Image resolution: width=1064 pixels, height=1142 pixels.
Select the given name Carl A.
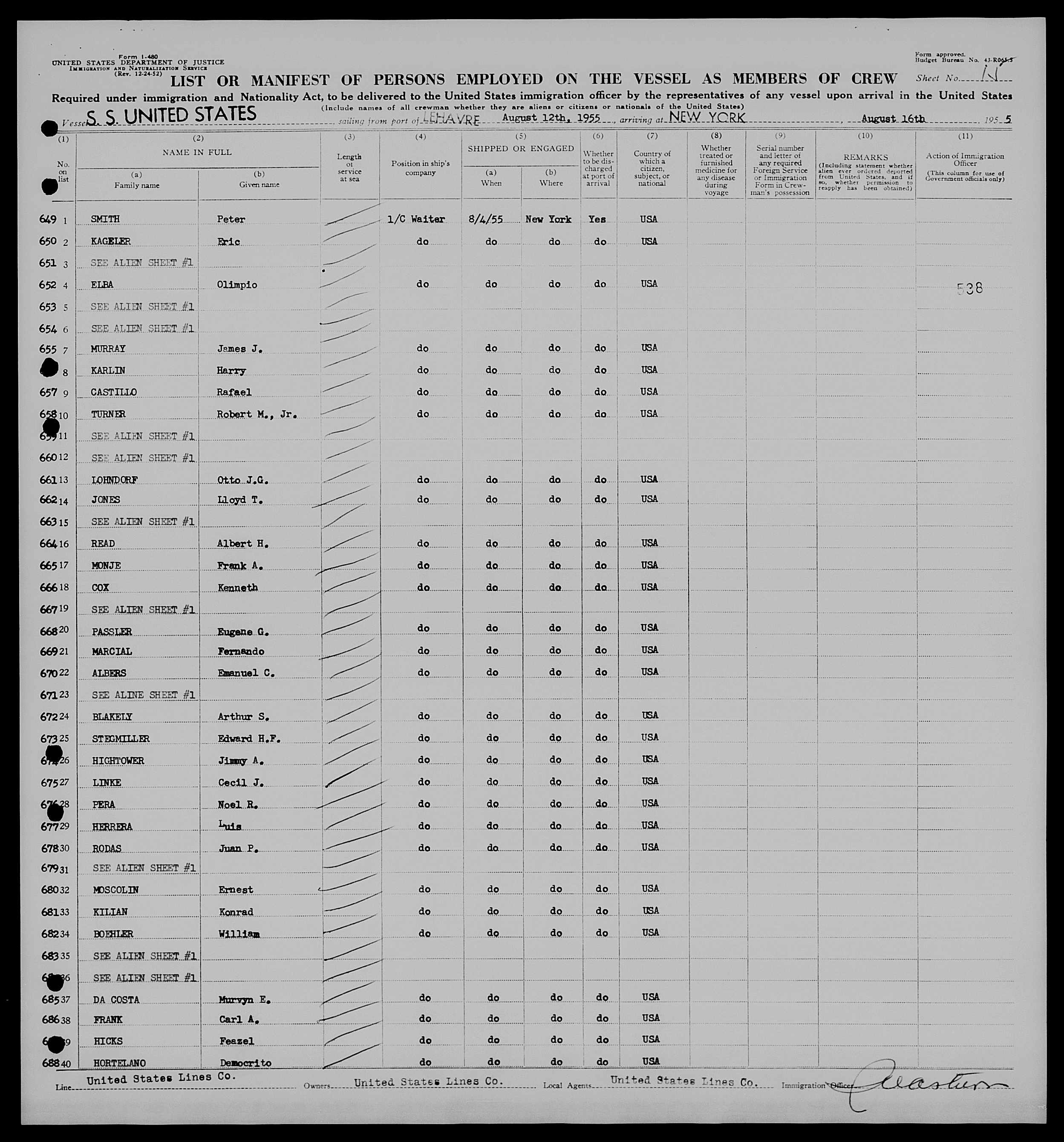pos(239,1020)
